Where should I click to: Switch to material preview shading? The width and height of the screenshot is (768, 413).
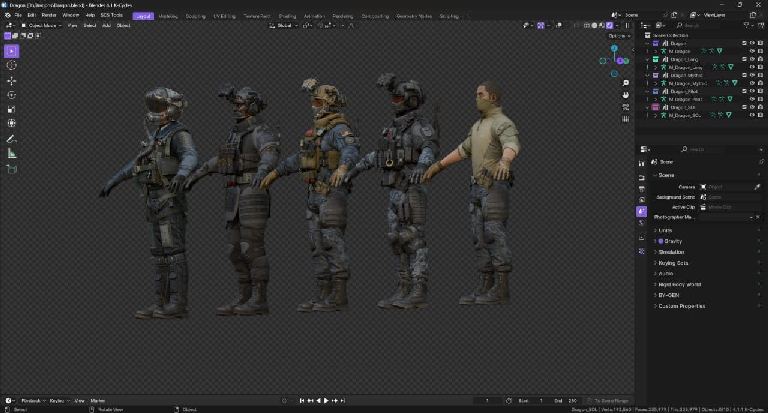601,25
